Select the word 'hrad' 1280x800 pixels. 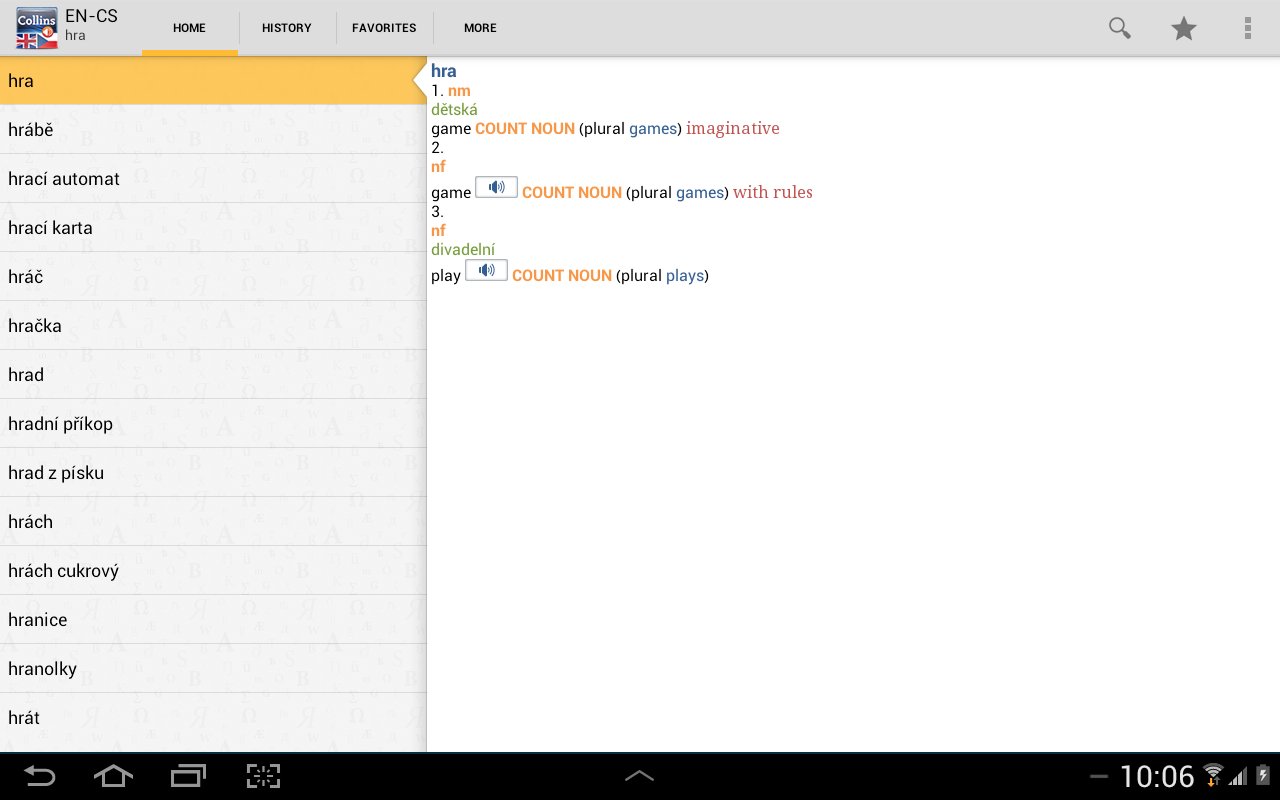[213, 375]
